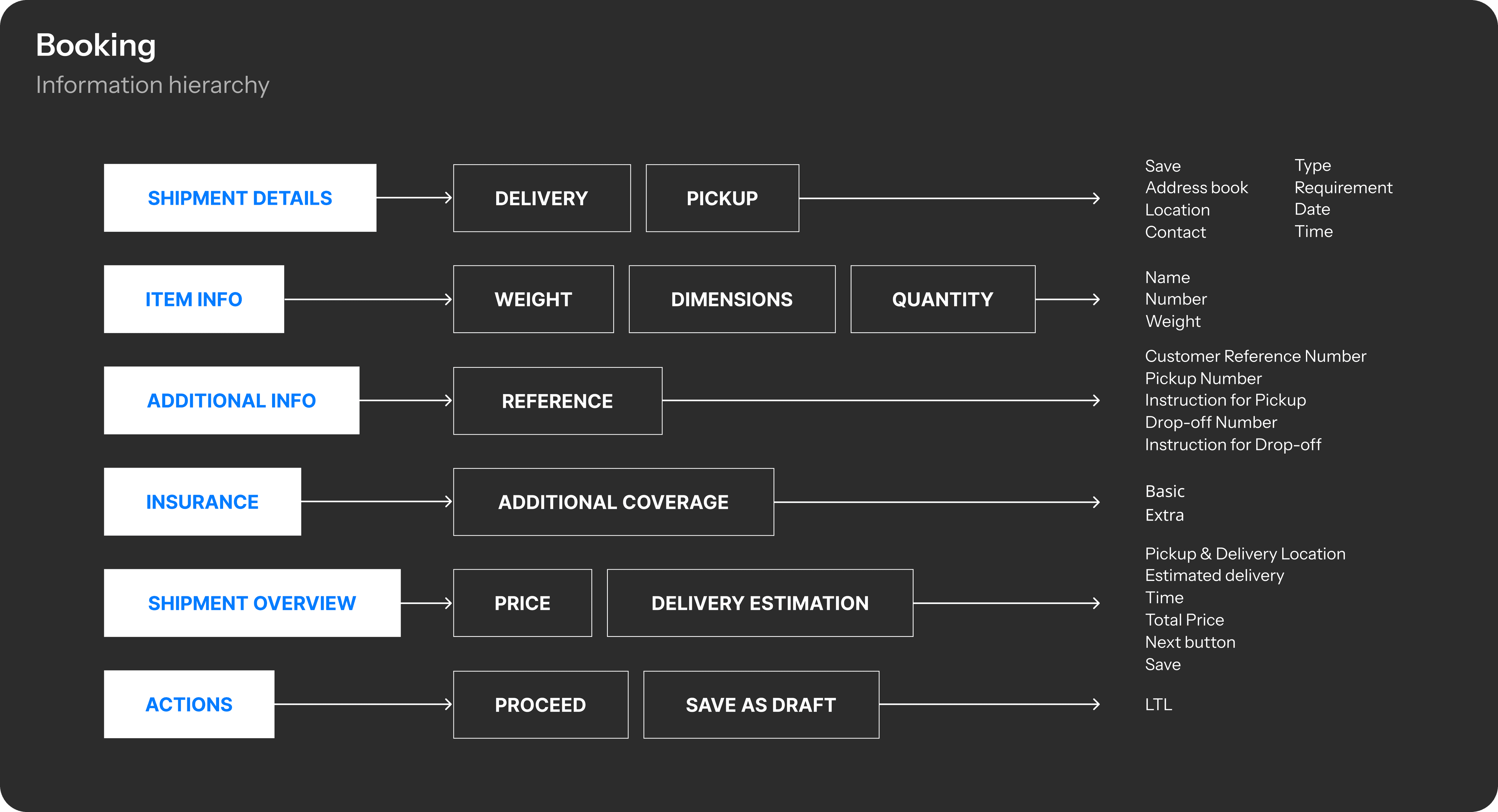Viewport: 1498px width, 812px height.
Task: Click the DELIVERY box
Action: tap(542, 198)
